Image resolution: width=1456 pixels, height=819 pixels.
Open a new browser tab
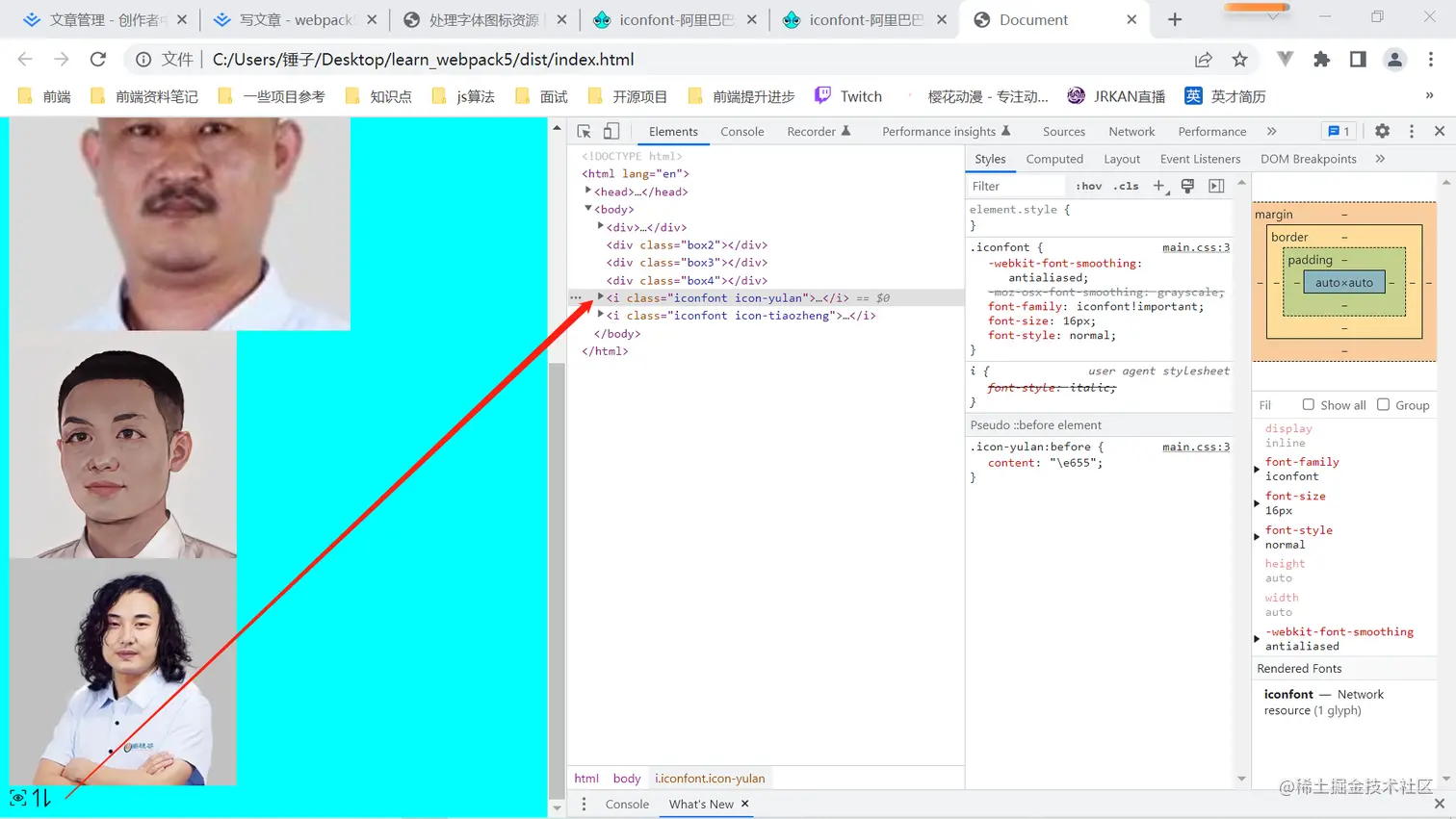point(1175,19)
